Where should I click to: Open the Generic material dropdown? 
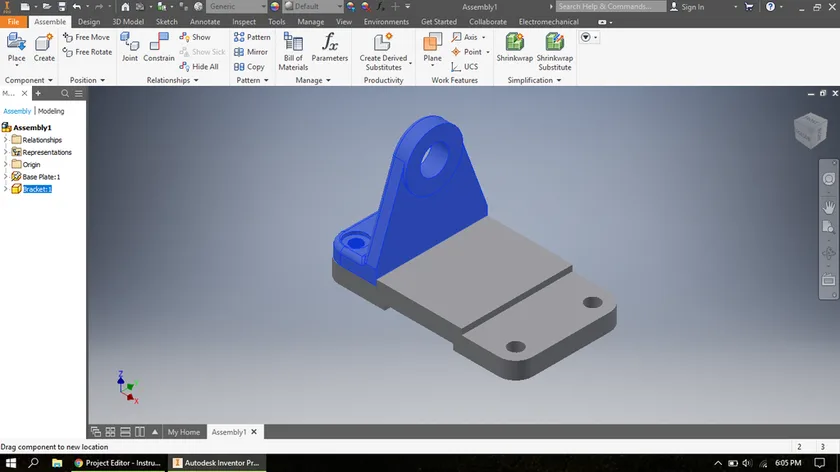point(236,6)
